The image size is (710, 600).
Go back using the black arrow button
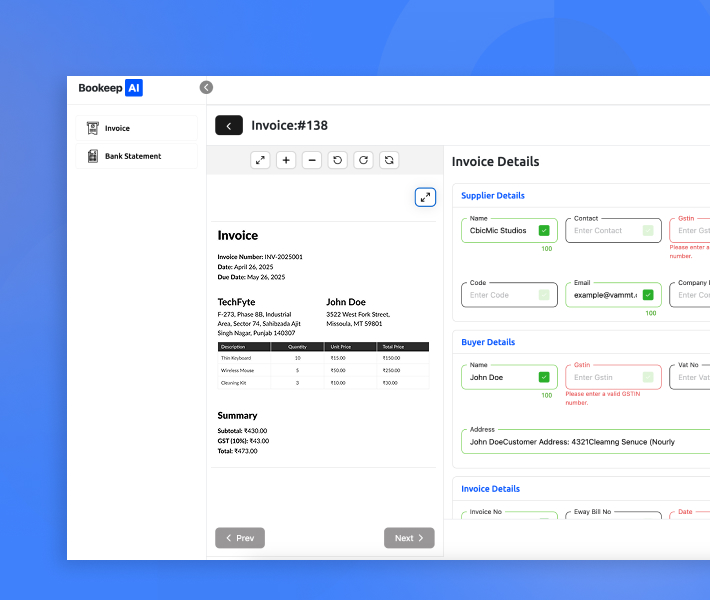click(x=229, y=125)
